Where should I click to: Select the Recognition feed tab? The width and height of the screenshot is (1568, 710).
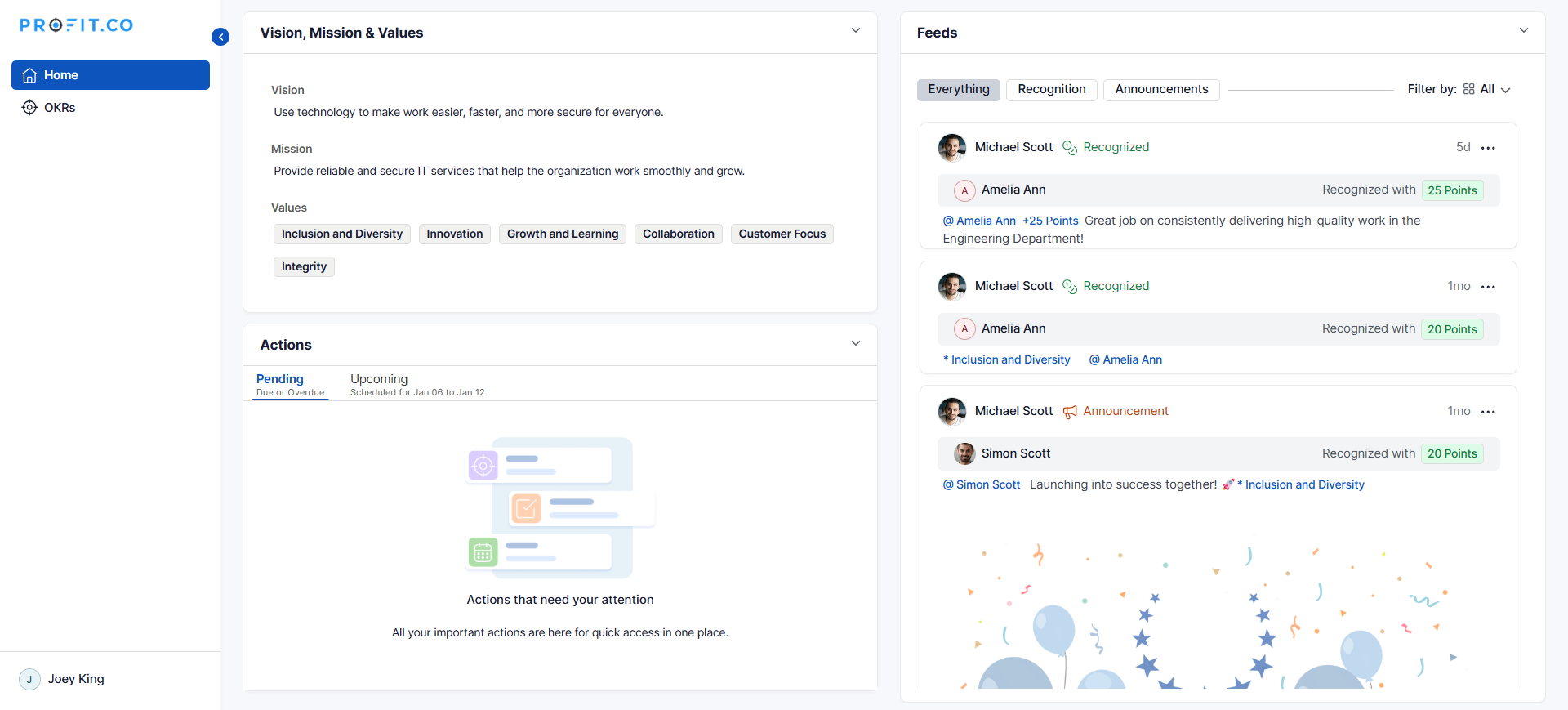(1051, 89)
